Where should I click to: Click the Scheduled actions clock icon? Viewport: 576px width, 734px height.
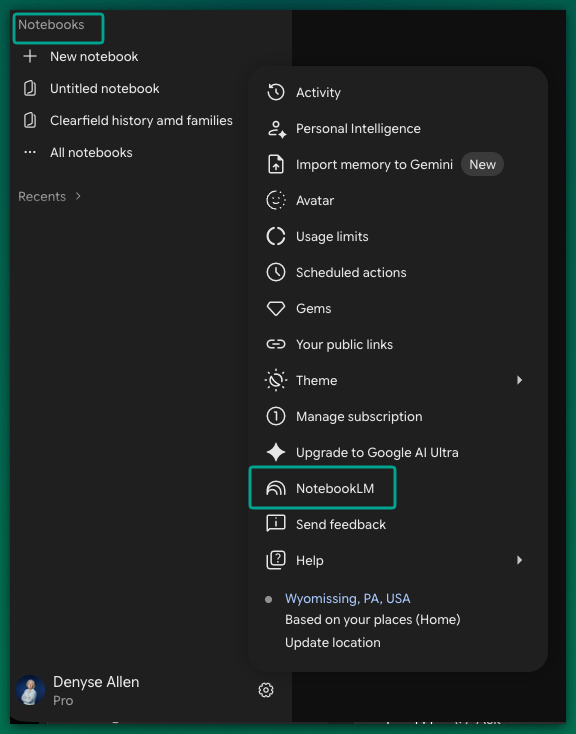[x=276, y=272]
